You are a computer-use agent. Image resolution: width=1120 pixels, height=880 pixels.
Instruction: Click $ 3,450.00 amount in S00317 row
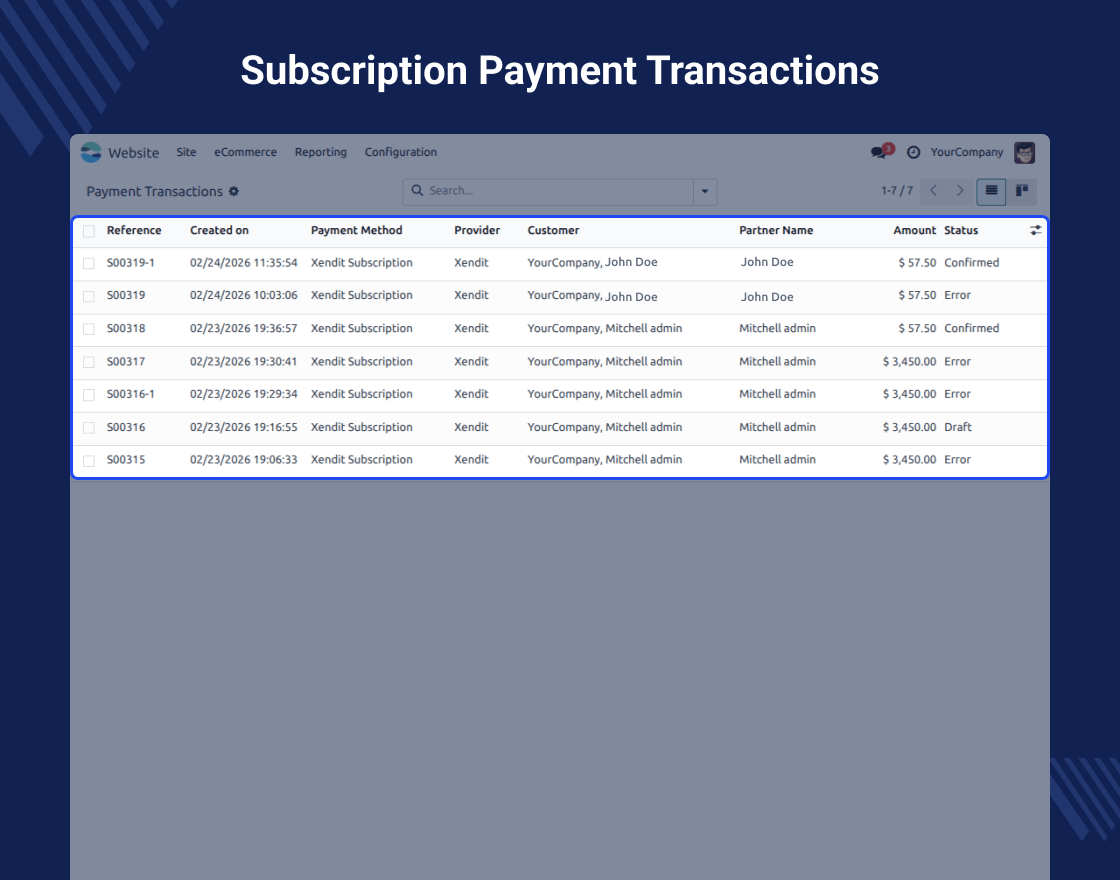click(909, 361)
